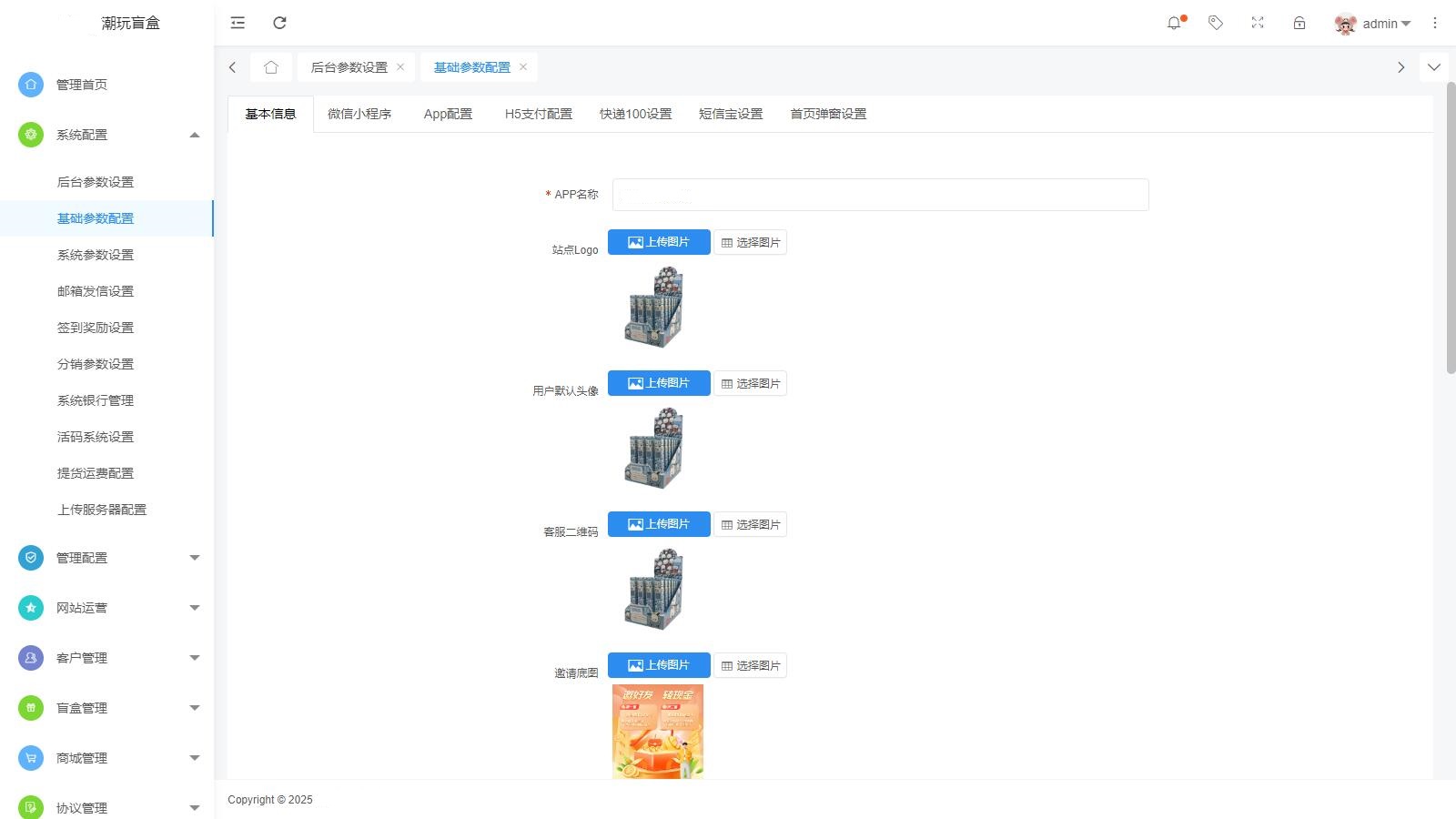Screen dimensions: 1456x819
Task: Click the 盲盒管理 gift icon
Action: click(31, 708)
